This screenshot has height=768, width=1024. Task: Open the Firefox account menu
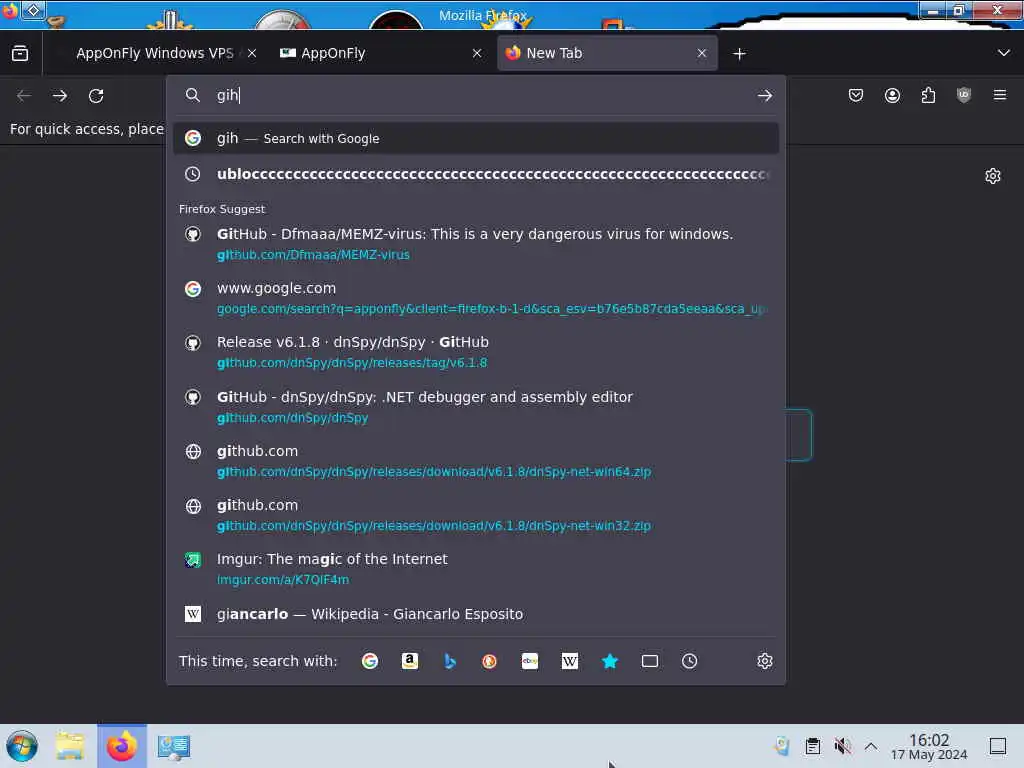tap(892, 96)
